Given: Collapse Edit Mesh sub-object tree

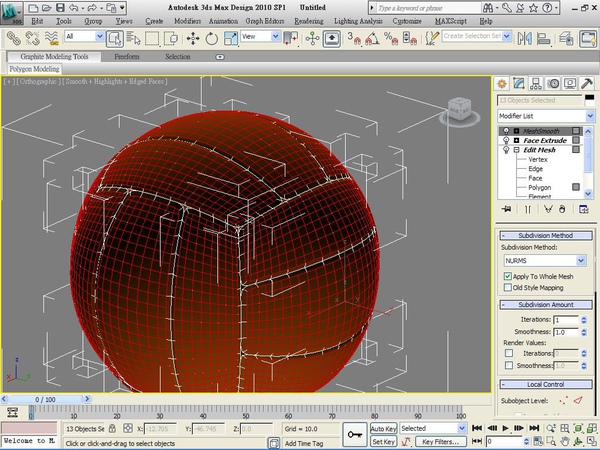Looking at the screenshot, I should click(x=516, y=150).
